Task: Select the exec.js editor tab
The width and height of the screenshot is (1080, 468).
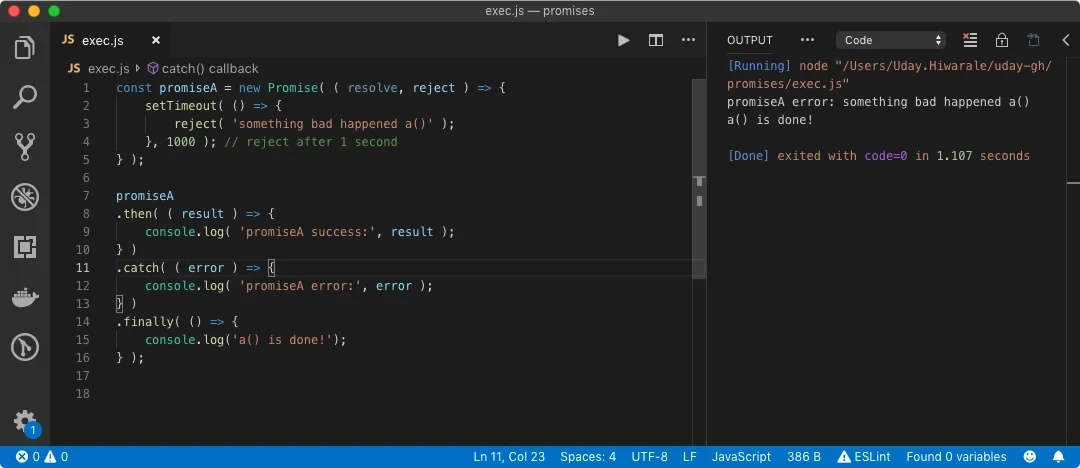Action: (110, 40)
